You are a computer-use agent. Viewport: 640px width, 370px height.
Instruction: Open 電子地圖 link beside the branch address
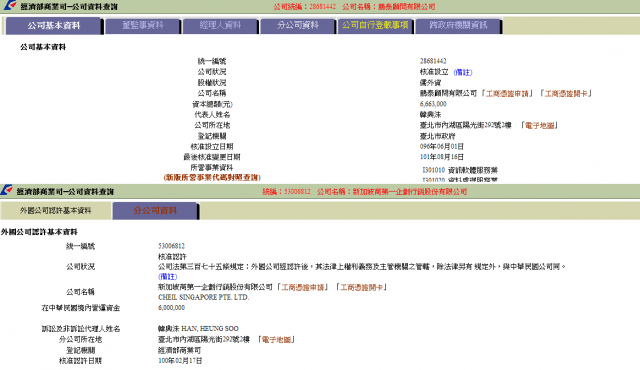[276, 340]
